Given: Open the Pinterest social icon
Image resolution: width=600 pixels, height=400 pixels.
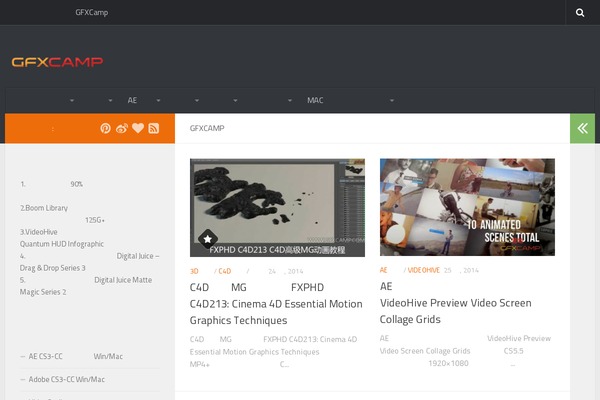Looking at the screenshot, I should coord(106,128).
